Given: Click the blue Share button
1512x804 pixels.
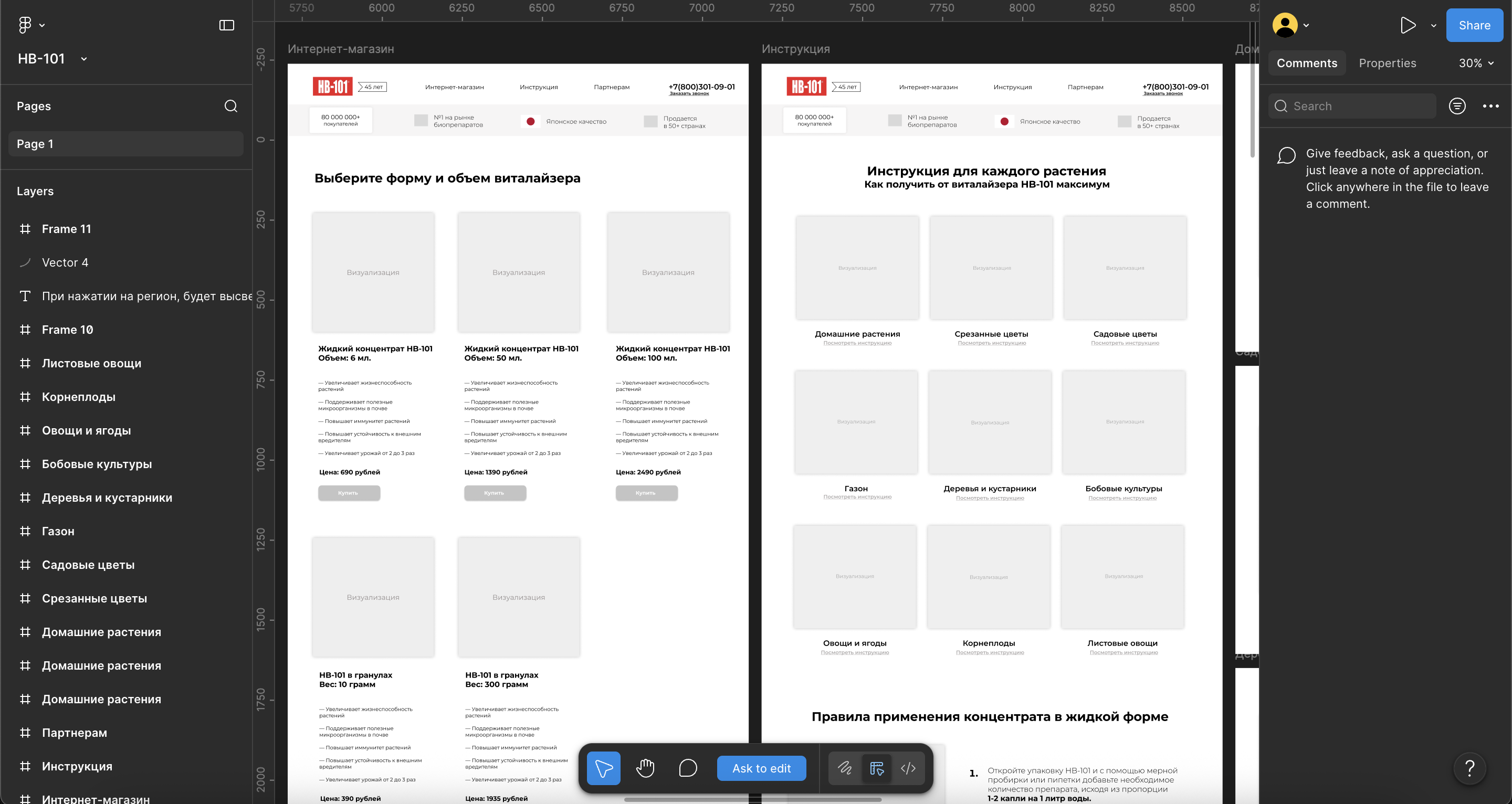Looking at the screenshot, I should click(x=1474, y=25).
